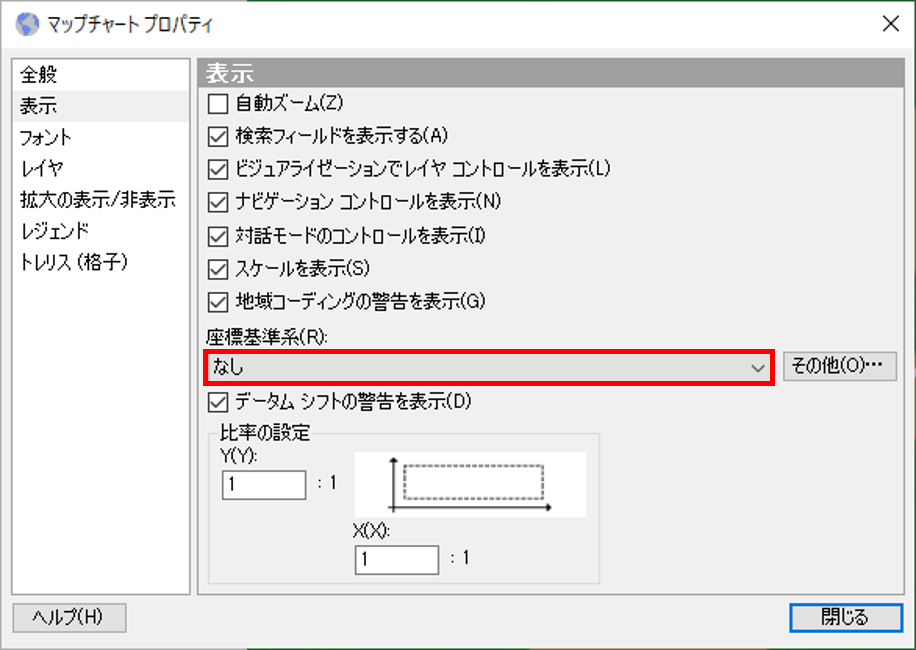
Task: Select 拡大の表示/非表示 in the list
Action: coord(99,200)
